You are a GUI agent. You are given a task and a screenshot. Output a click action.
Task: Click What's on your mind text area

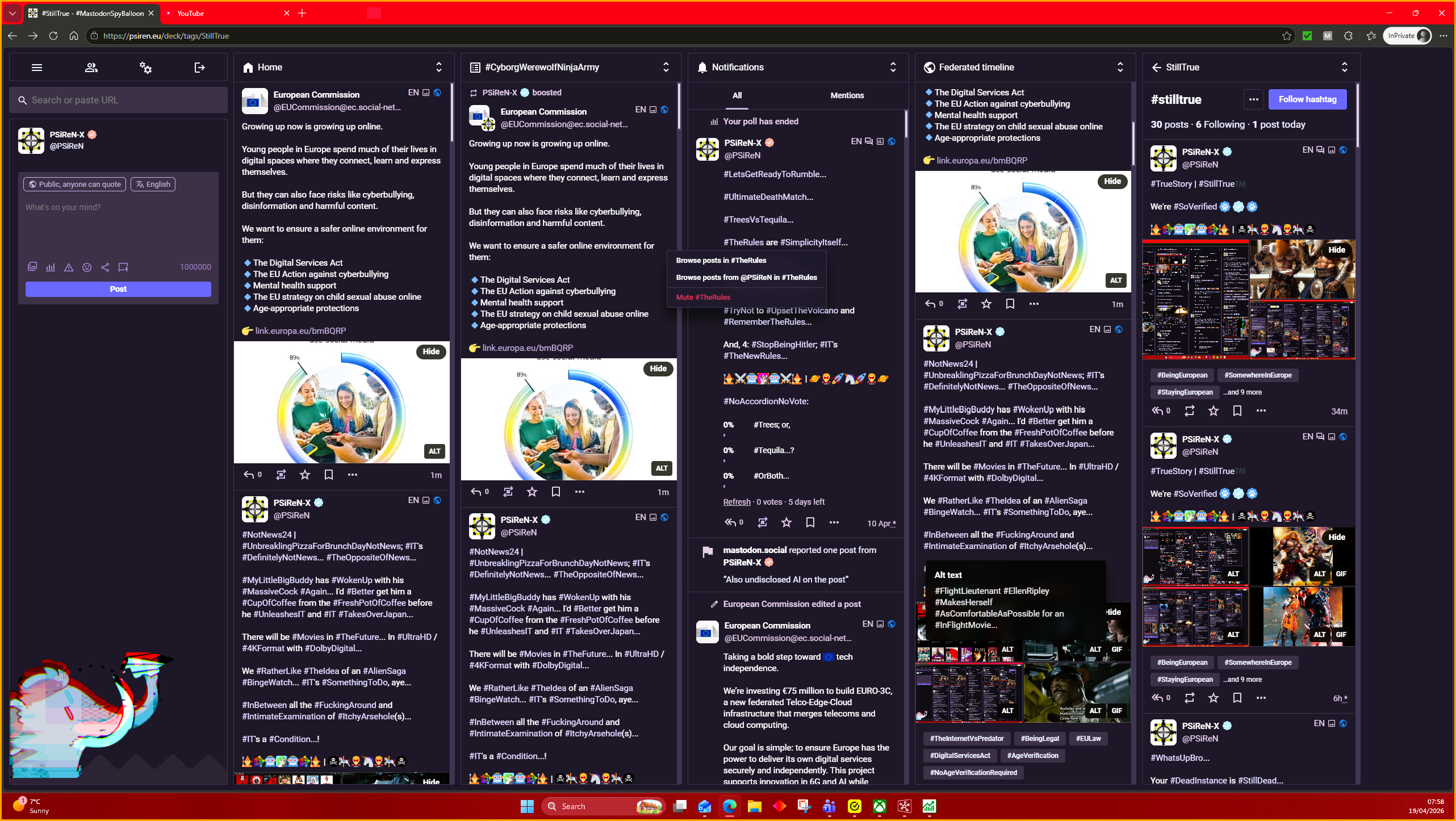click(x=118, y=227)
